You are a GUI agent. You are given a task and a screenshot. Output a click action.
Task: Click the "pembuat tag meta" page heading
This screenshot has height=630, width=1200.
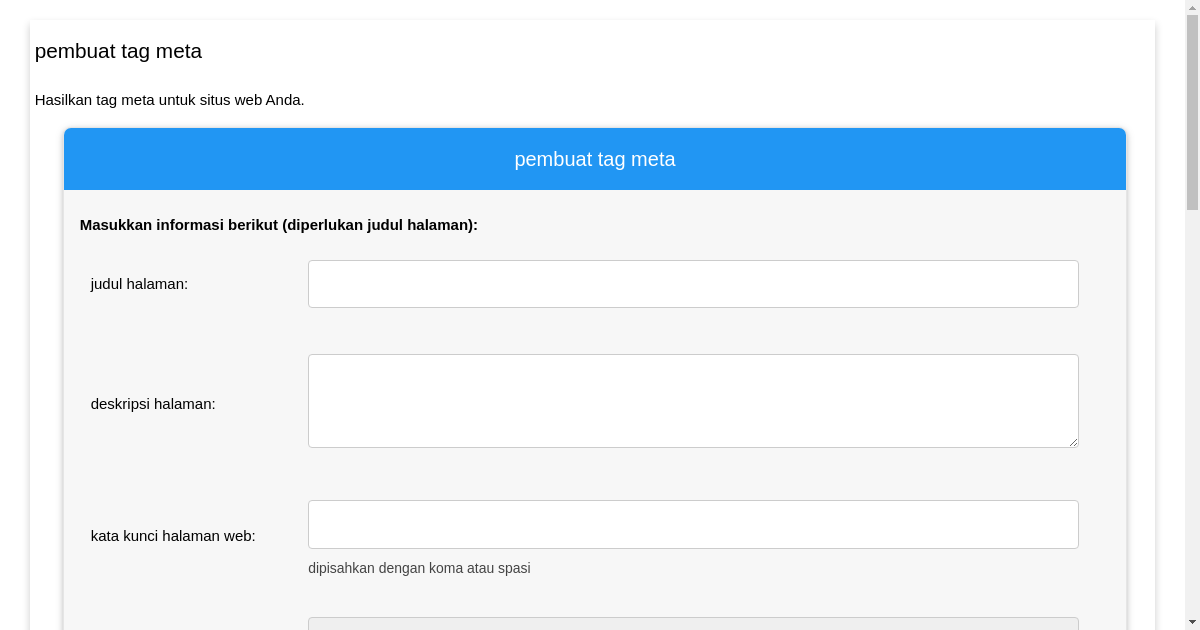click(x=118, y=51)
